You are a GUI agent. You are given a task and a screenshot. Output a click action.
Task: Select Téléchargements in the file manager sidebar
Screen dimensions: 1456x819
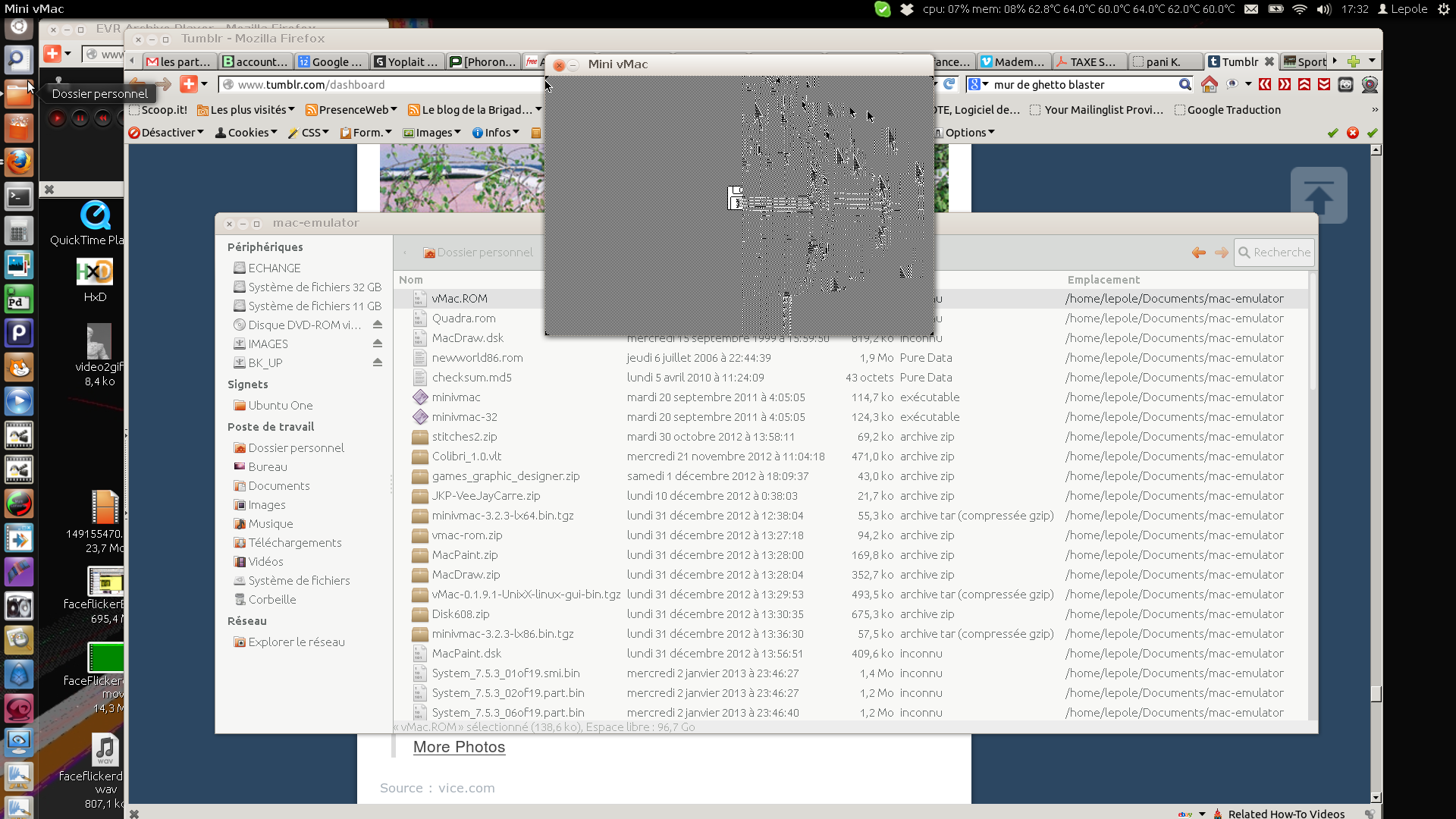pos(294,543)
